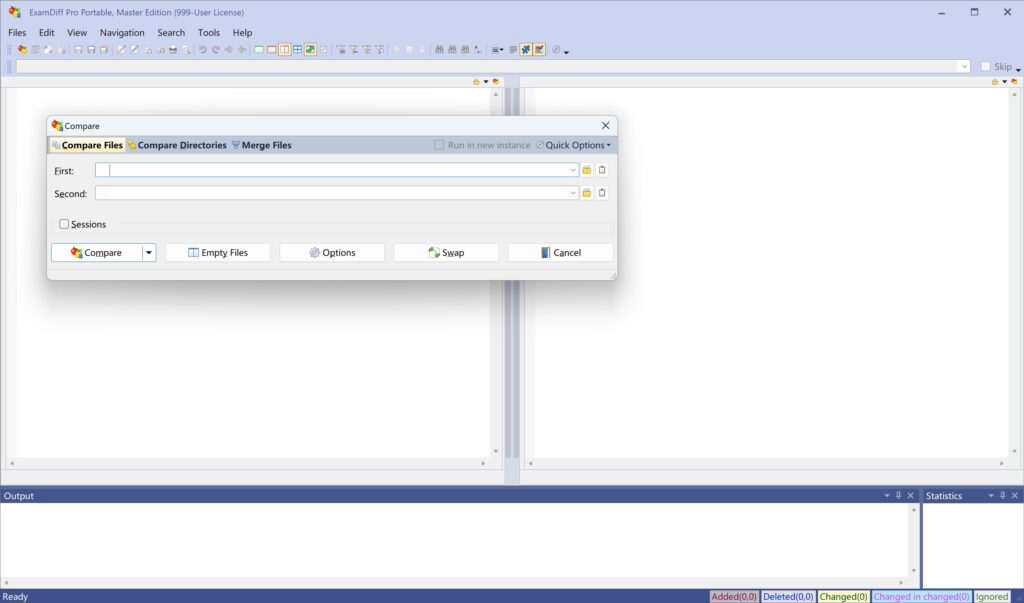
Task: Pin the Output panel
Action: click(x=899, y=495)
